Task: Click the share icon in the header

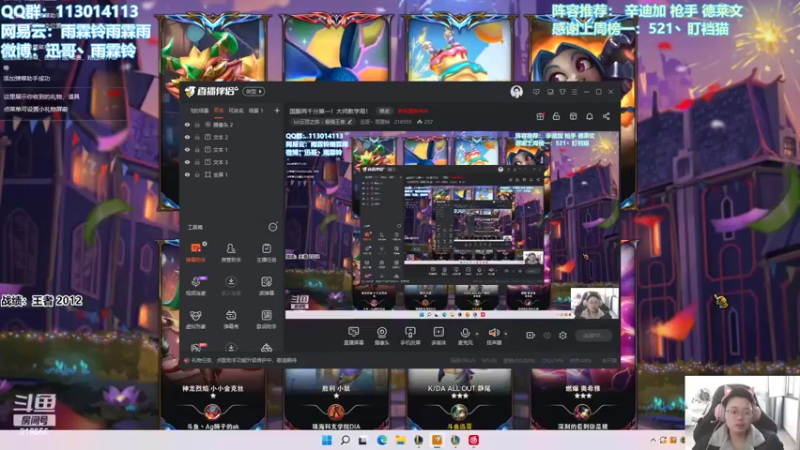Action: tap(606, 116)
